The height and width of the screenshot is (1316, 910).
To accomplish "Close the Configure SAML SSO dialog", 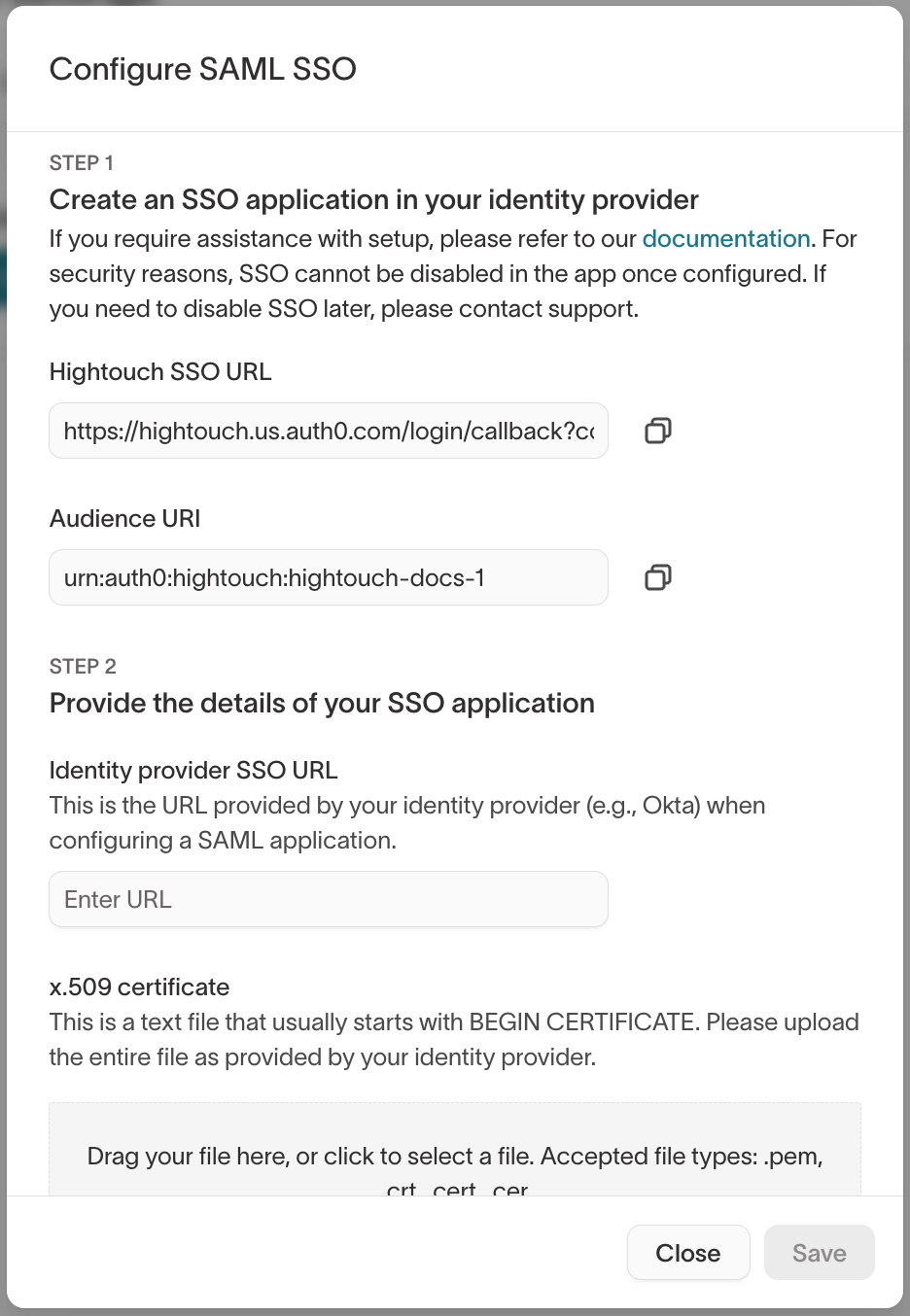I will (688, 1252).
